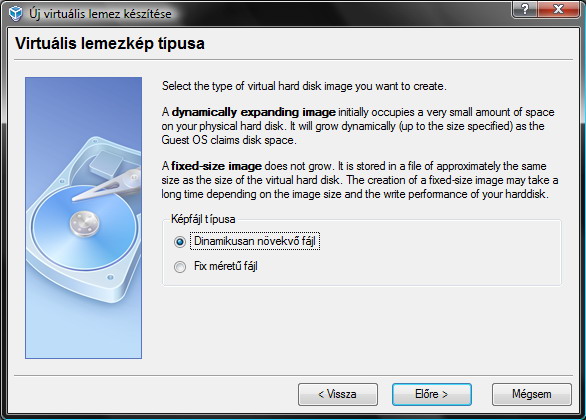Click the 'Virtuális lemezkép típusa' heading
This screenshot has height=420, width=586.
tap(110, 43)
